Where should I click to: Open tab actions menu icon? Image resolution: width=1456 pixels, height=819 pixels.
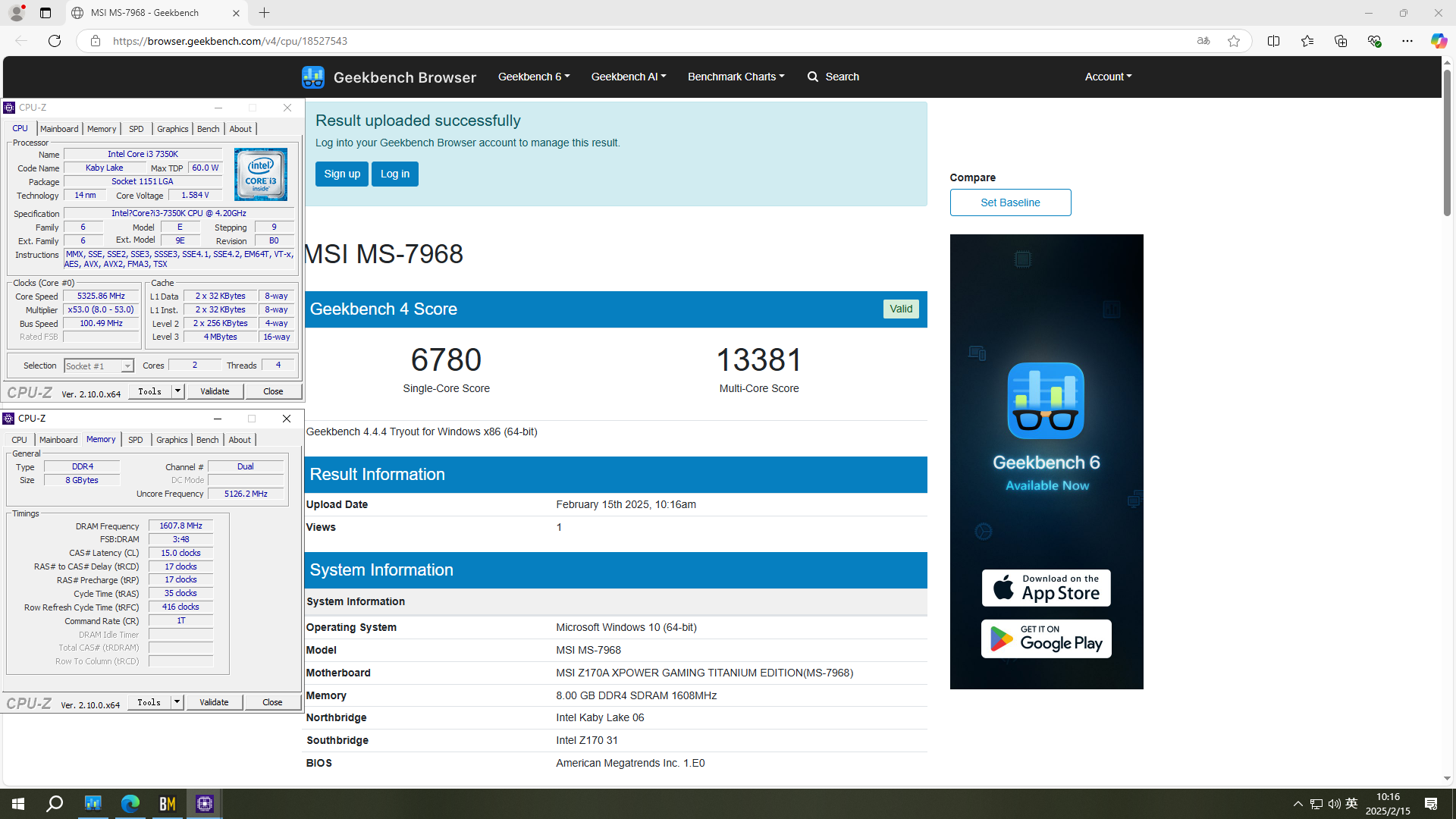45,13
